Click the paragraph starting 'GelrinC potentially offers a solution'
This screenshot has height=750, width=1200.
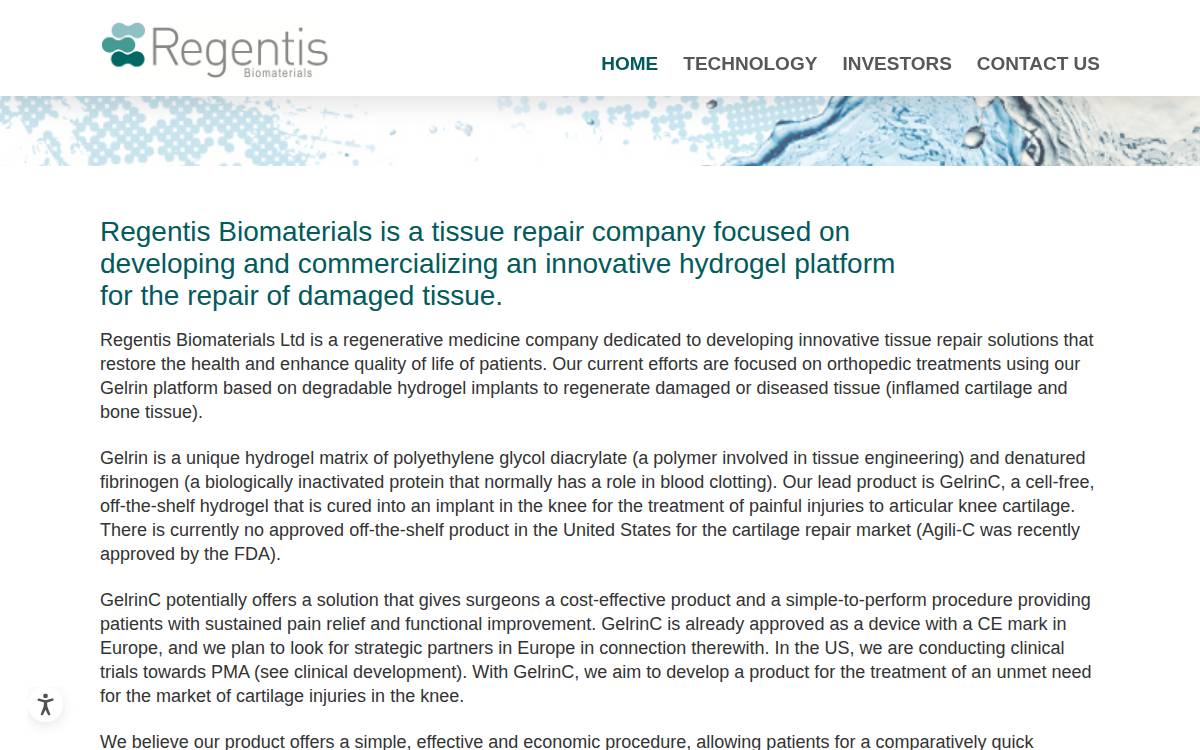point(597,648)
